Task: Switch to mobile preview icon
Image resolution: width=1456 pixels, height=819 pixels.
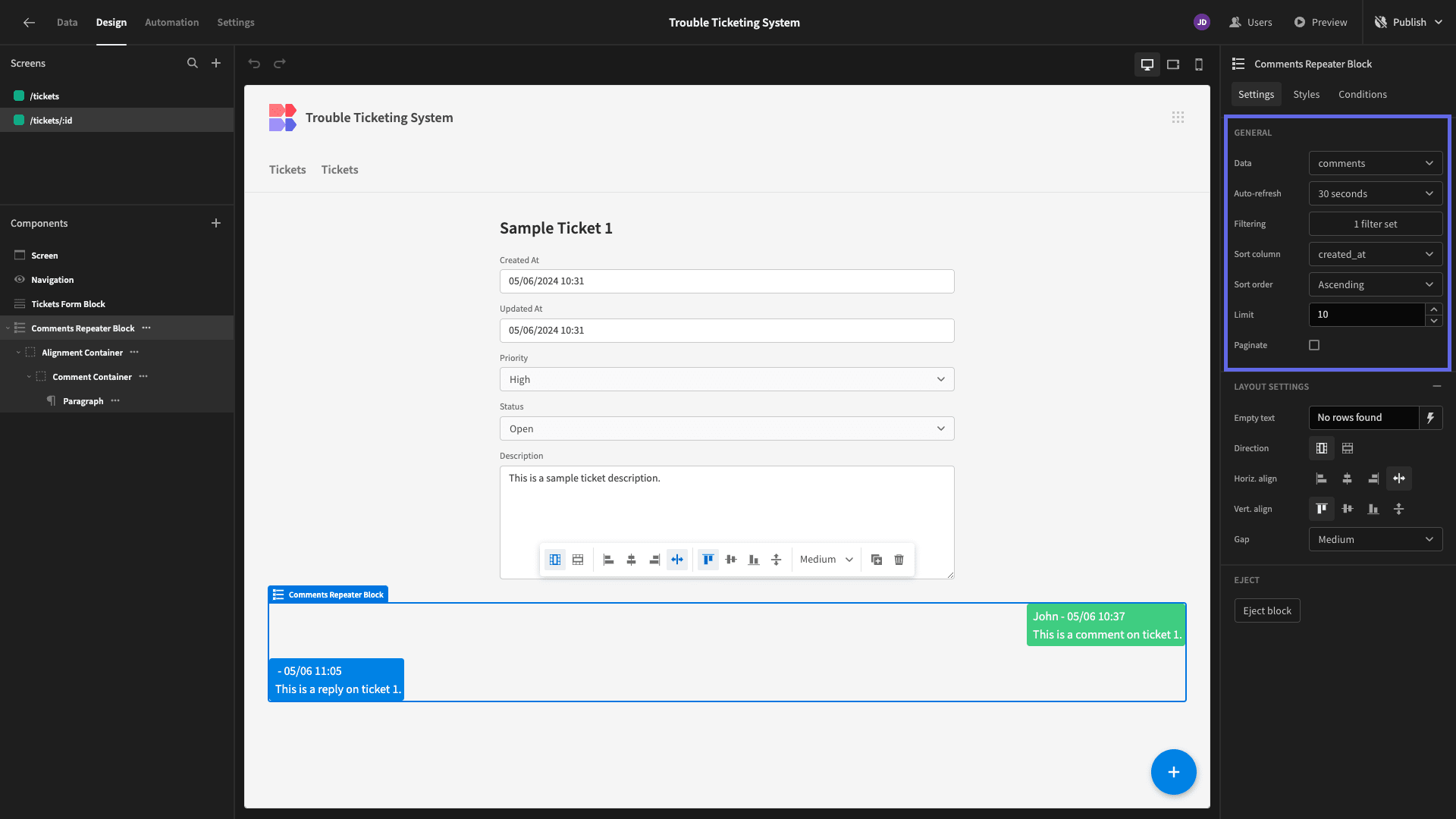Action: pos(1199,64)
